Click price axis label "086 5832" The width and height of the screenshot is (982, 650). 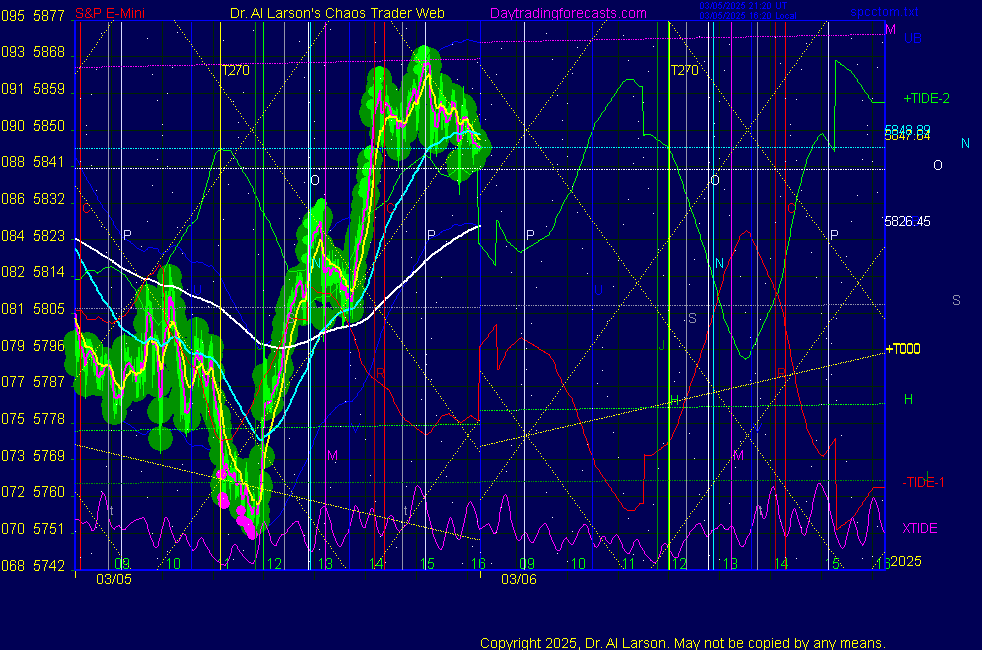(33, 199)
